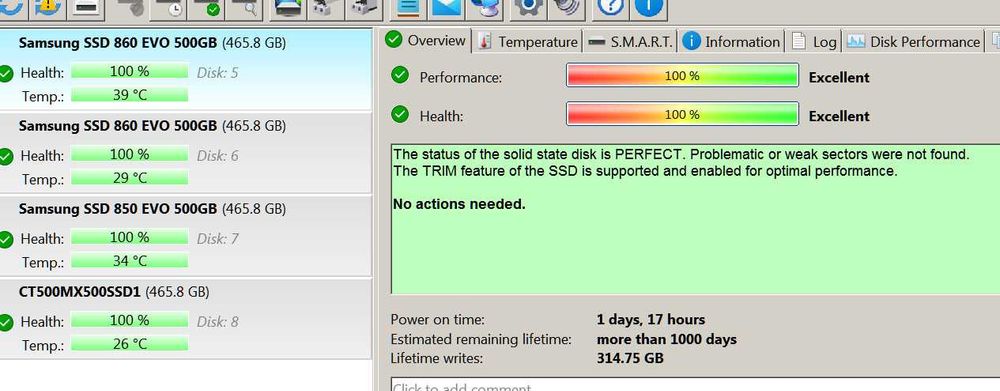Image resolution: width=1000 pixels, height=391 pixels.
Task: Switch to the Overview tab
Action: pos(426,41)
